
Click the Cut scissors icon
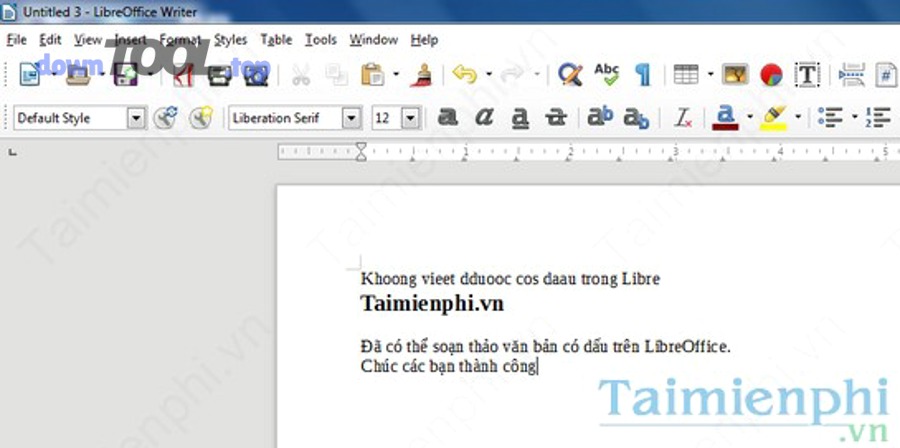click(x=301, y=74)
